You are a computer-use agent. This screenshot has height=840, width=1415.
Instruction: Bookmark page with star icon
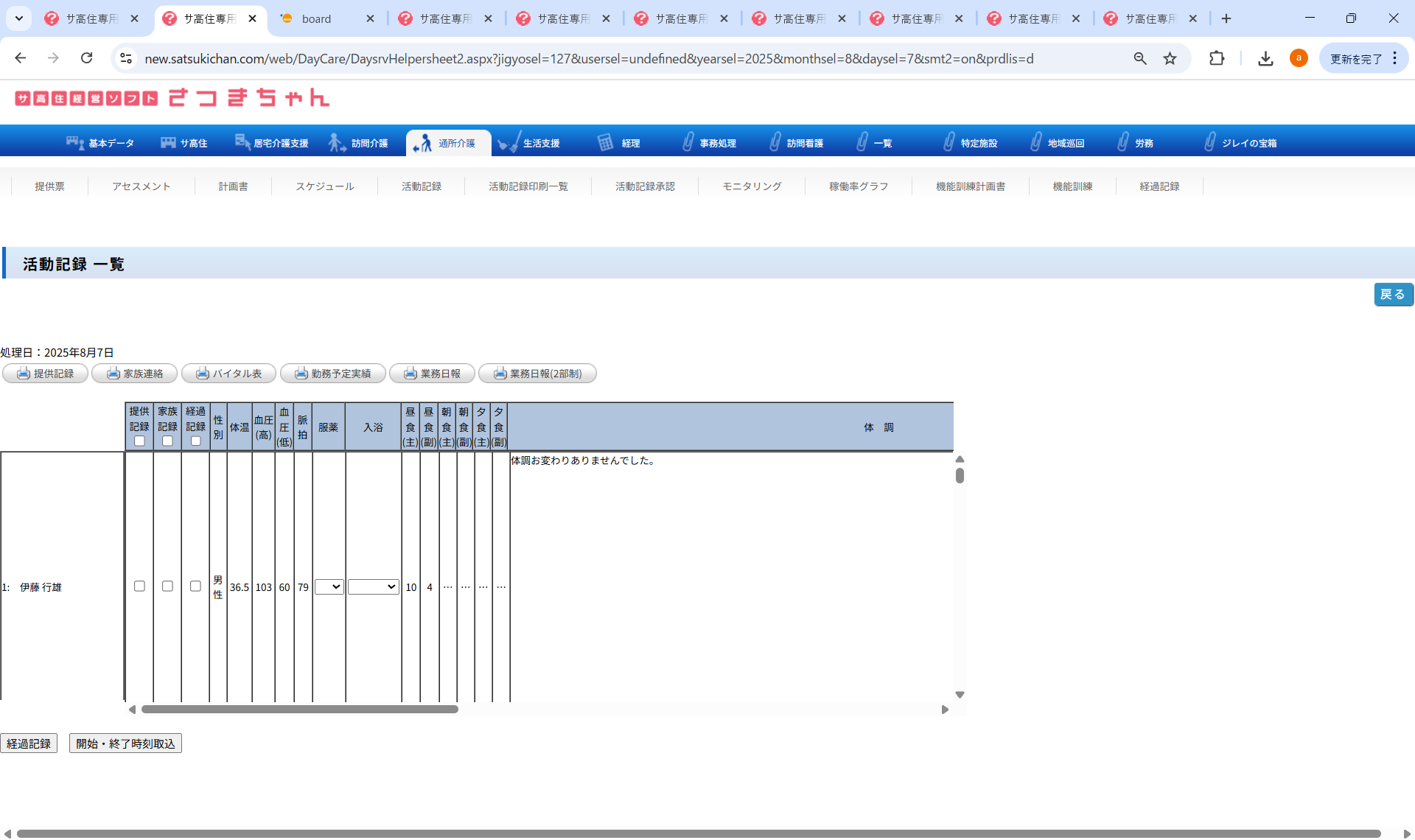[x=1170, y=58]
